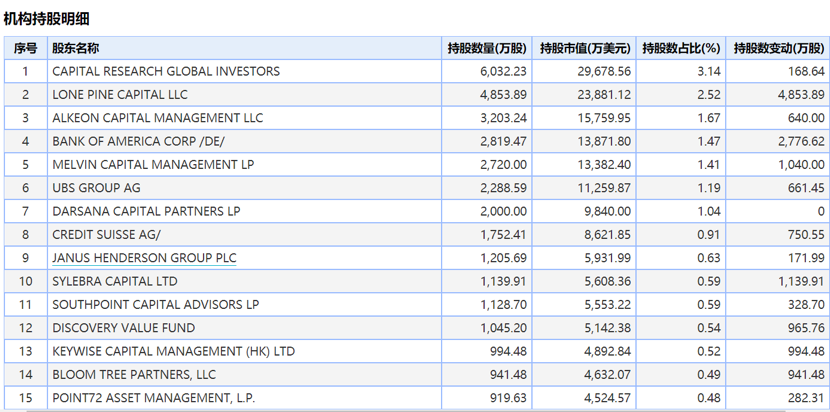The width and height of the screenshot is (830, 412).
Task: Click SOUTHPOINT CAPITAL ADVISORS LP name
Action: [x=156, y=304]
